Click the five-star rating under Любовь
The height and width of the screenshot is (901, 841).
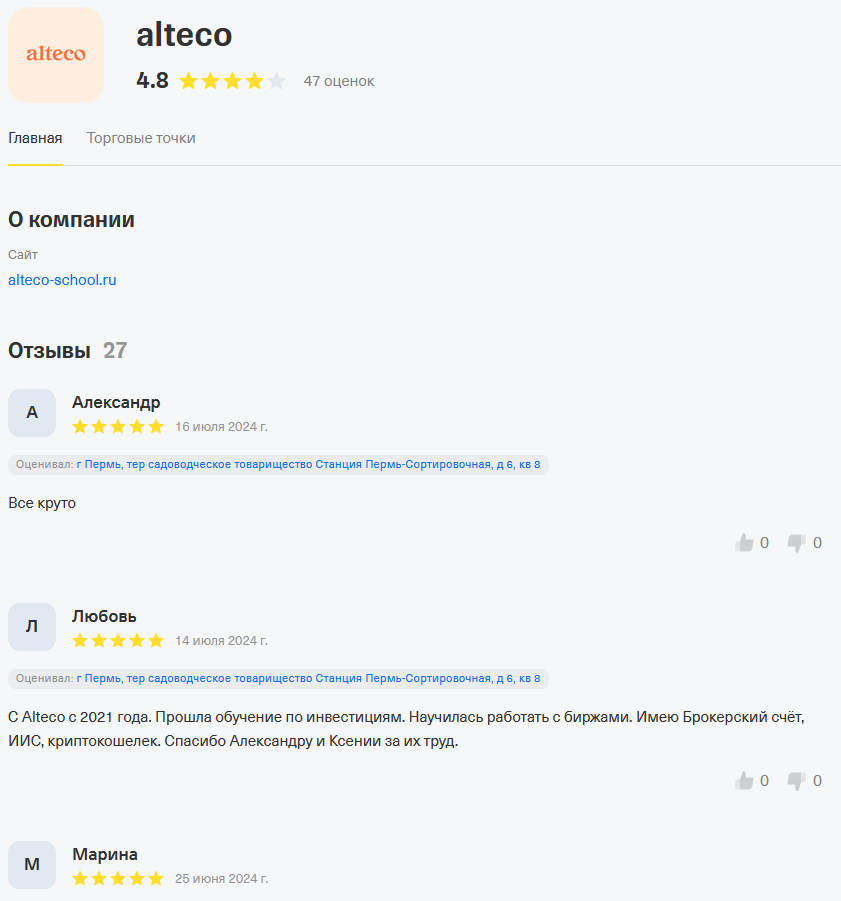click(x=118, y=640)
